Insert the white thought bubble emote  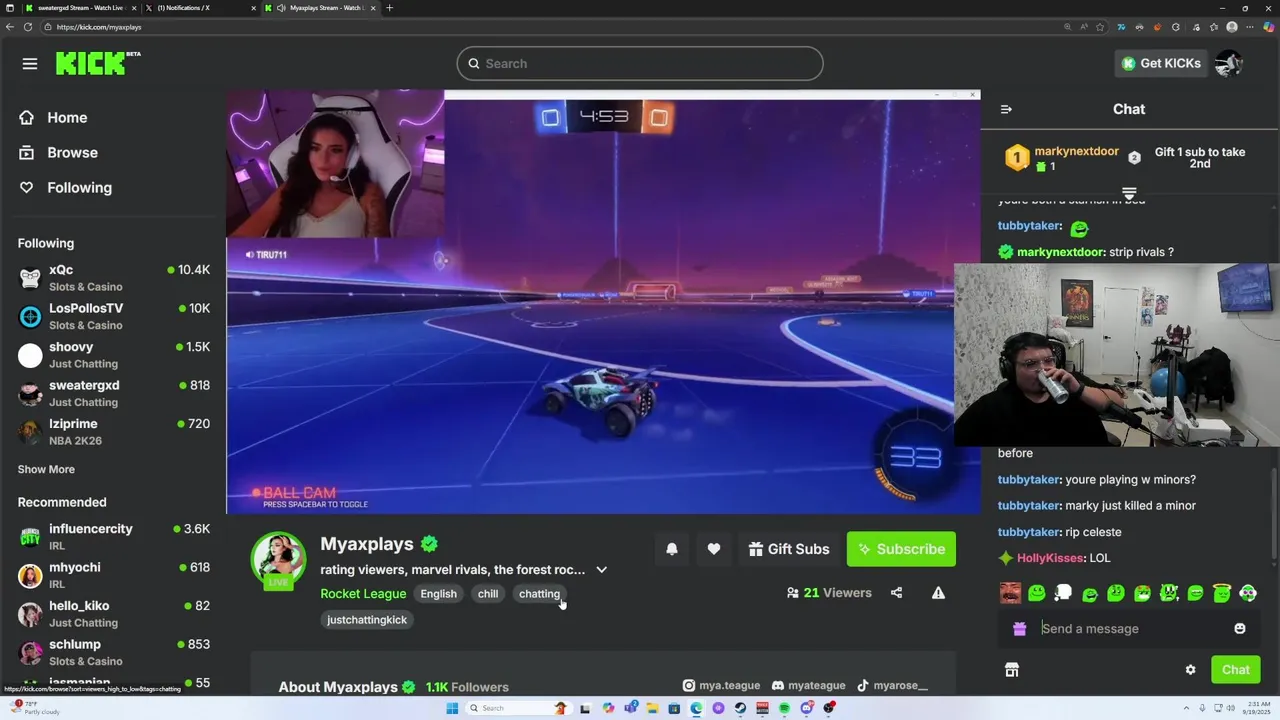(x=1063, y=593)
